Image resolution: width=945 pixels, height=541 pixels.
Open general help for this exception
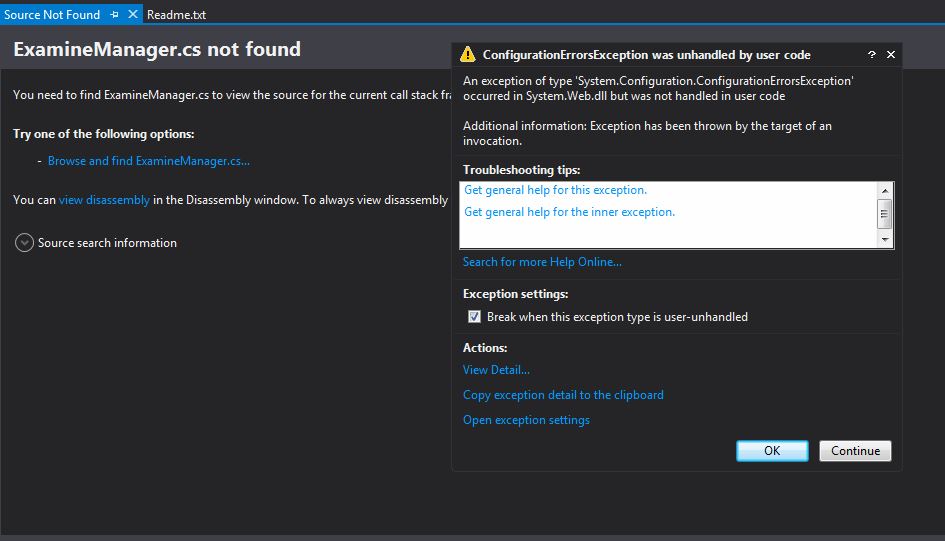pyautogui.click(x=555, y=190)
